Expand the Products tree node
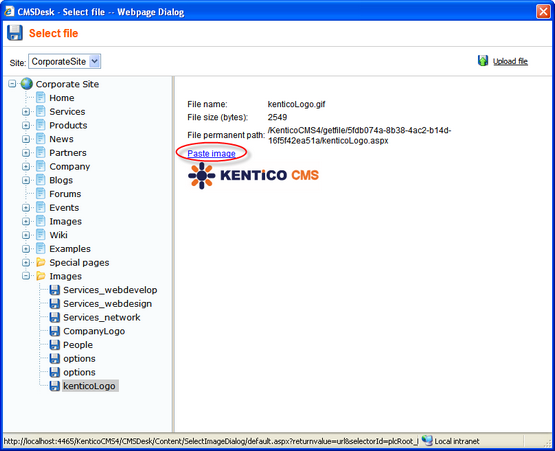Image resolution: width=555 pixels, height=451 pixels. click(x=26, y=125)
